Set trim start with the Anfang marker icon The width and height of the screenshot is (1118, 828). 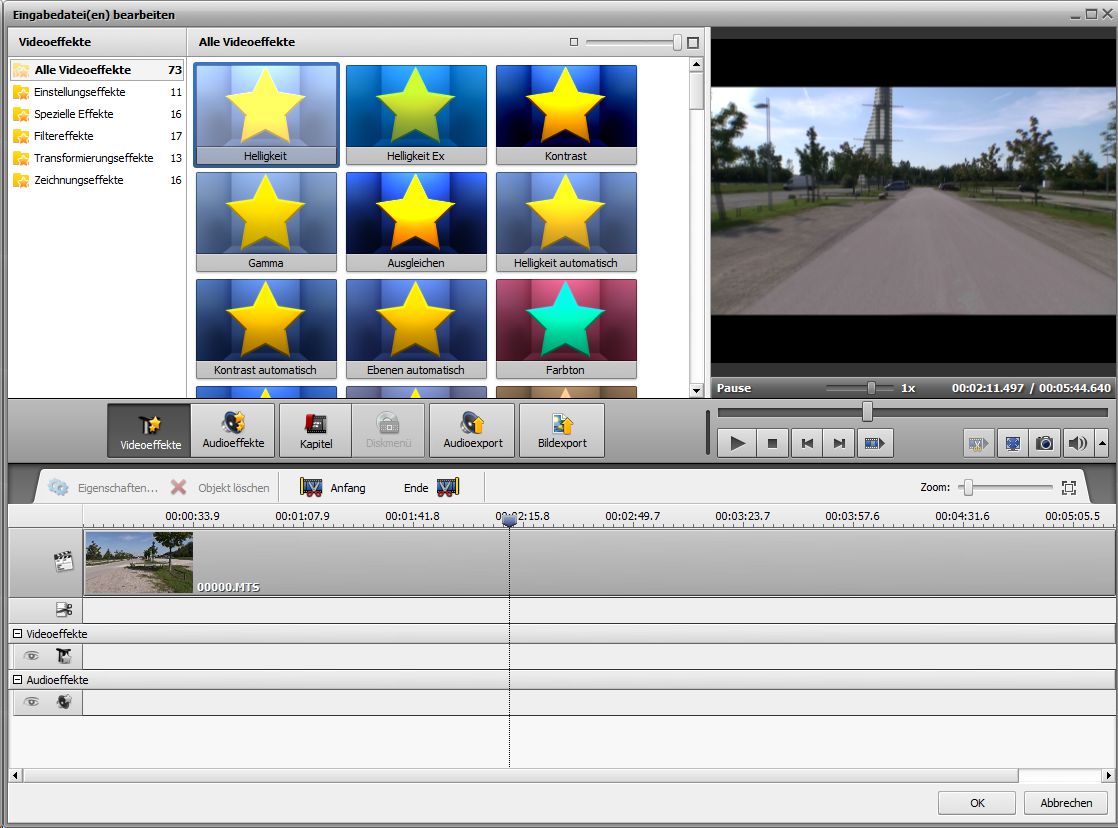point(313,487)
